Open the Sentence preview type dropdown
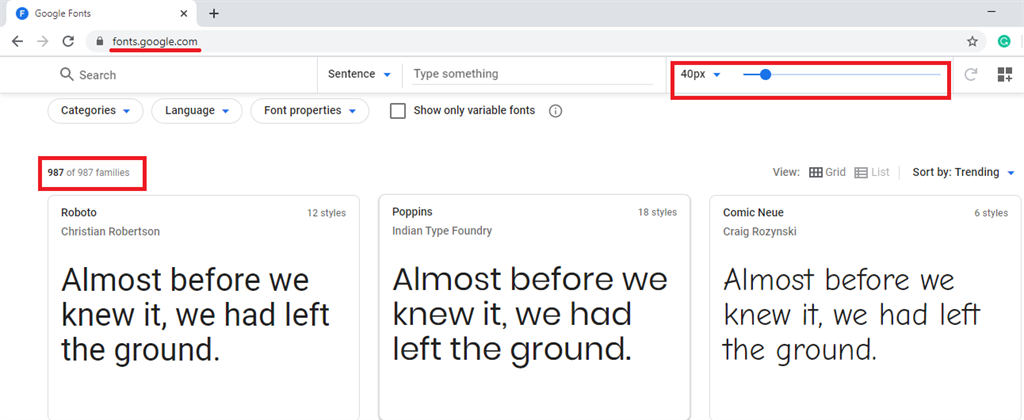1024x420 pixels. (x=359, y=74)
